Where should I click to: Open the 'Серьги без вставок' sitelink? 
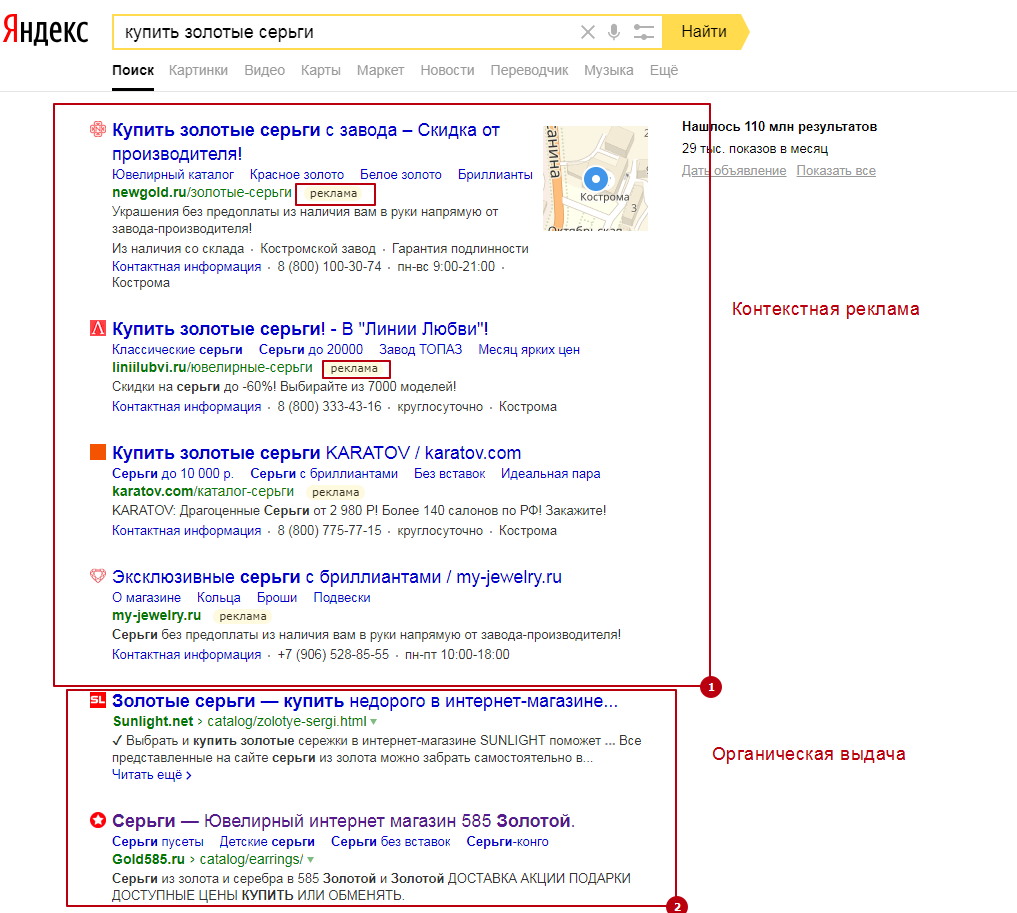click(390, 842)
